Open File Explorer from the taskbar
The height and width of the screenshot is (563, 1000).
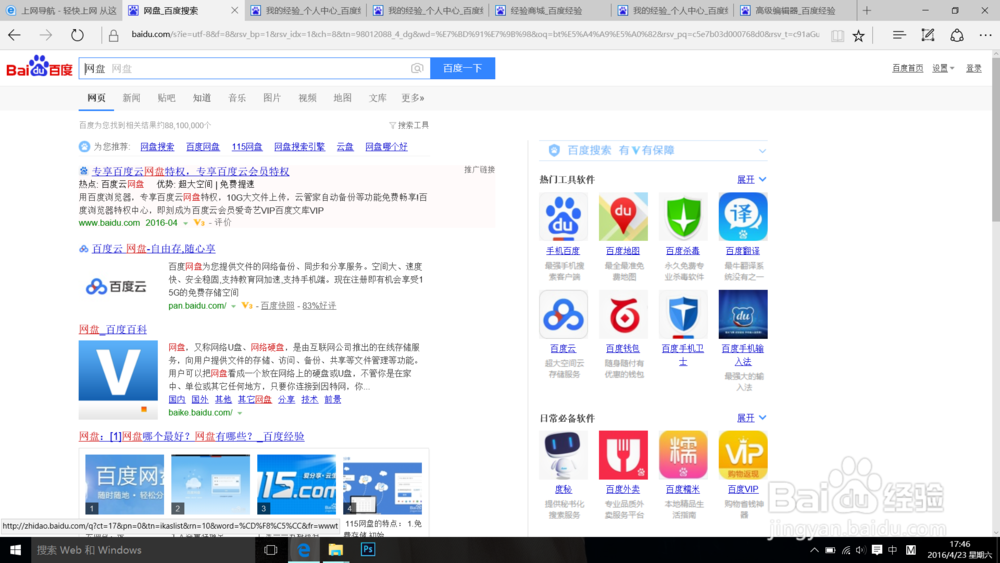(x=335, y=550)
